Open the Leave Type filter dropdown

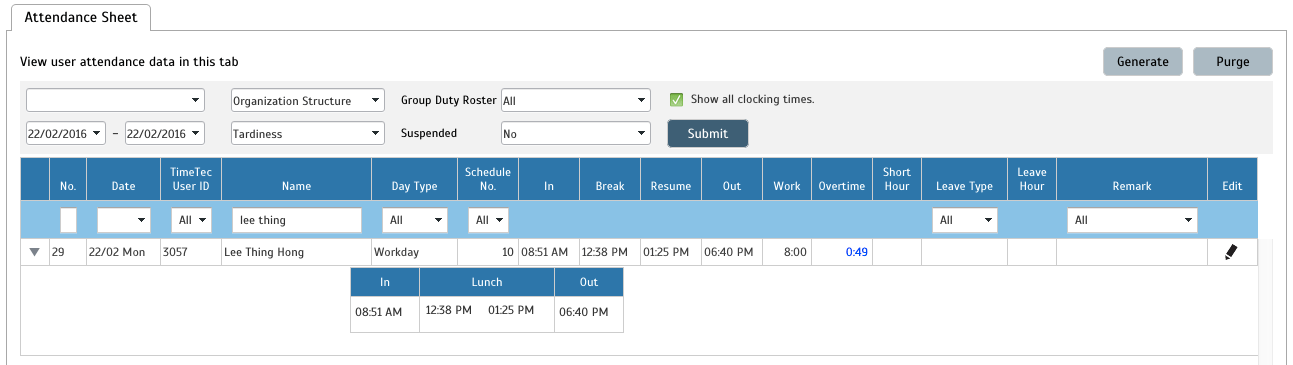coord(964,220)
